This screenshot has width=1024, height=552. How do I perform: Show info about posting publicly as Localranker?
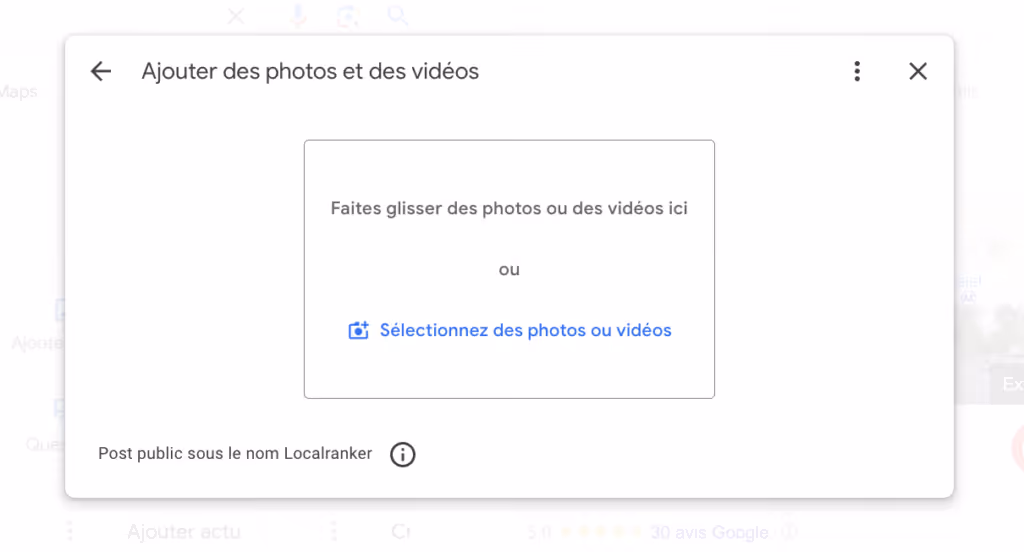402,454
